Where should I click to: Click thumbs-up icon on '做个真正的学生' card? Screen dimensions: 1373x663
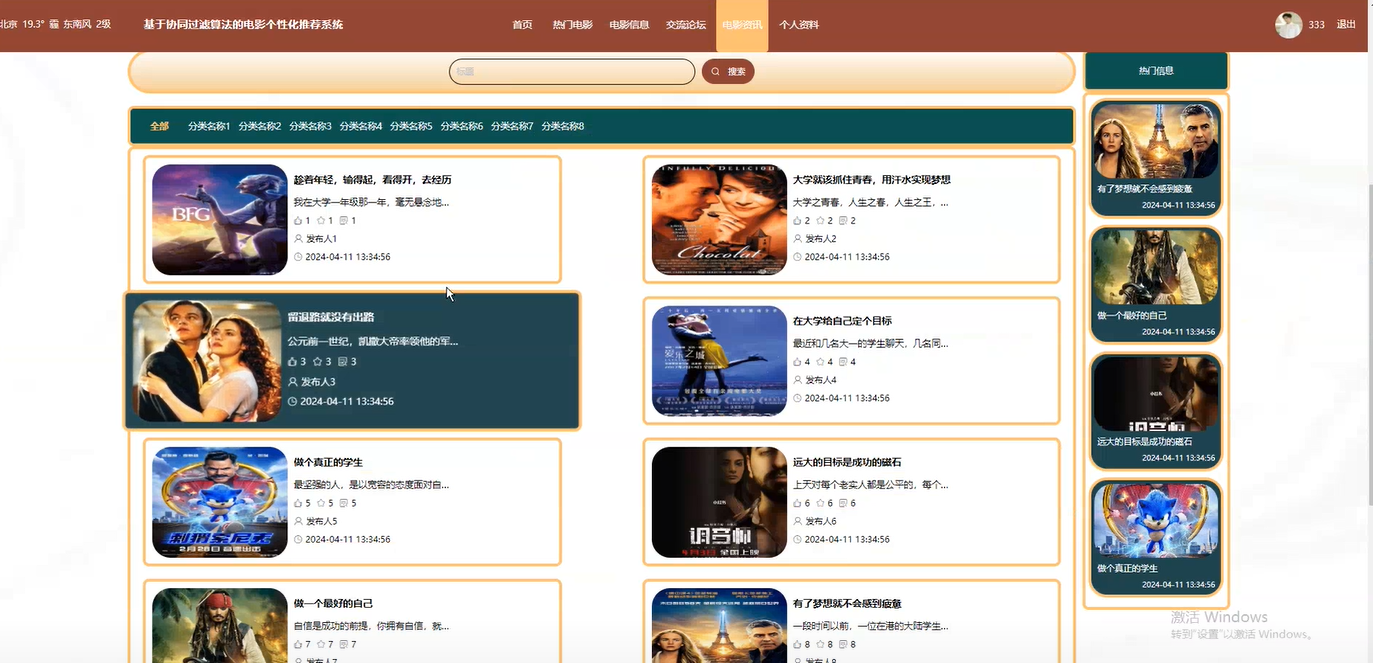tap(298, 503)
